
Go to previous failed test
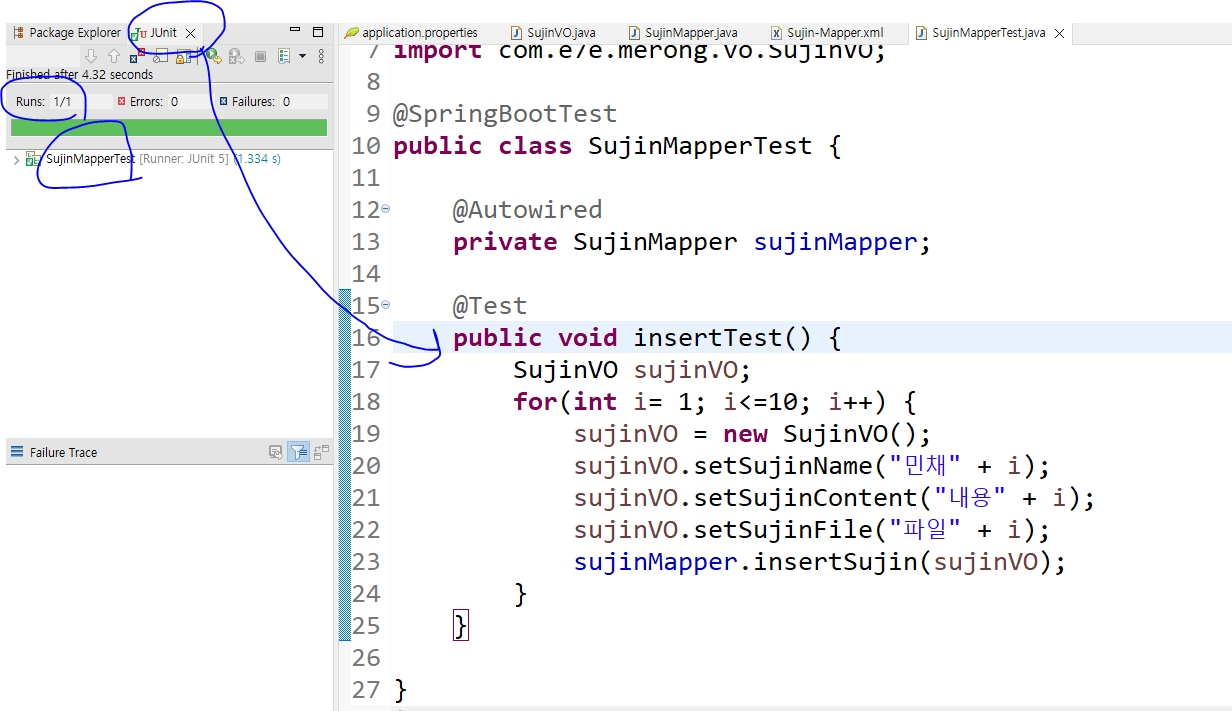114,56
